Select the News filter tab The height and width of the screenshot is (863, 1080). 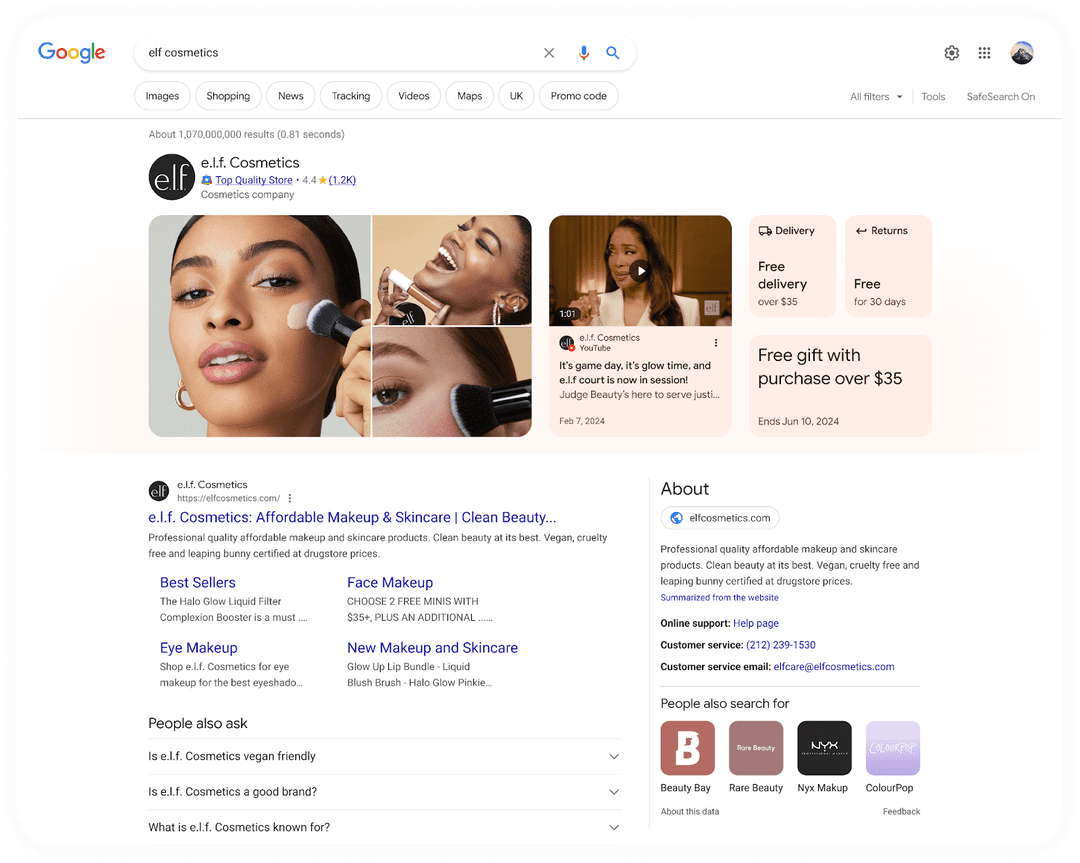pos(291,96)
